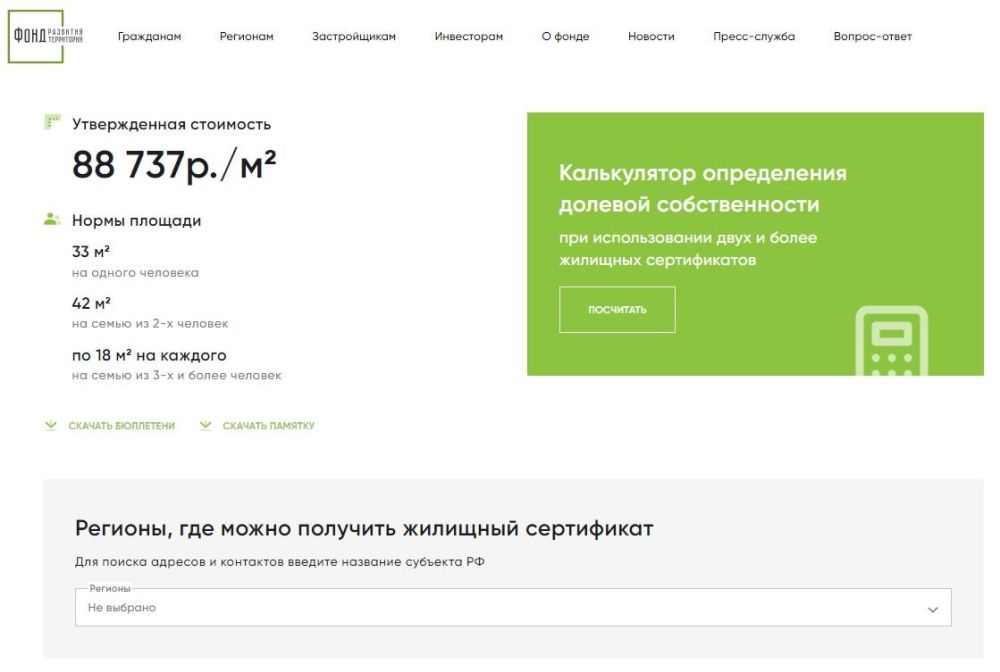1000x672 pixels.
Task: Click the Скачать памятку link text
Action: point(268,426)
